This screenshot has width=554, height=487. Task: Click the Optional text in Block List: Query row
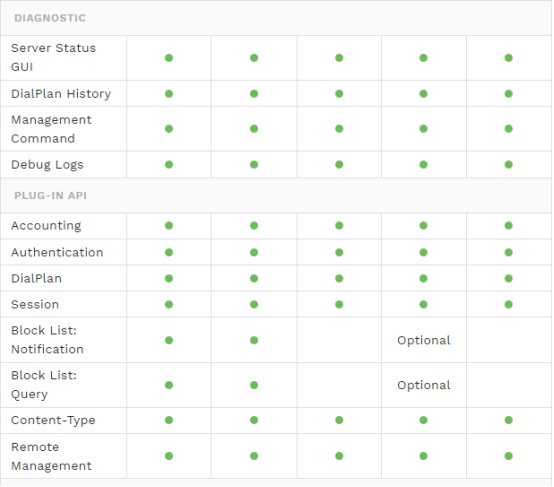425,386
